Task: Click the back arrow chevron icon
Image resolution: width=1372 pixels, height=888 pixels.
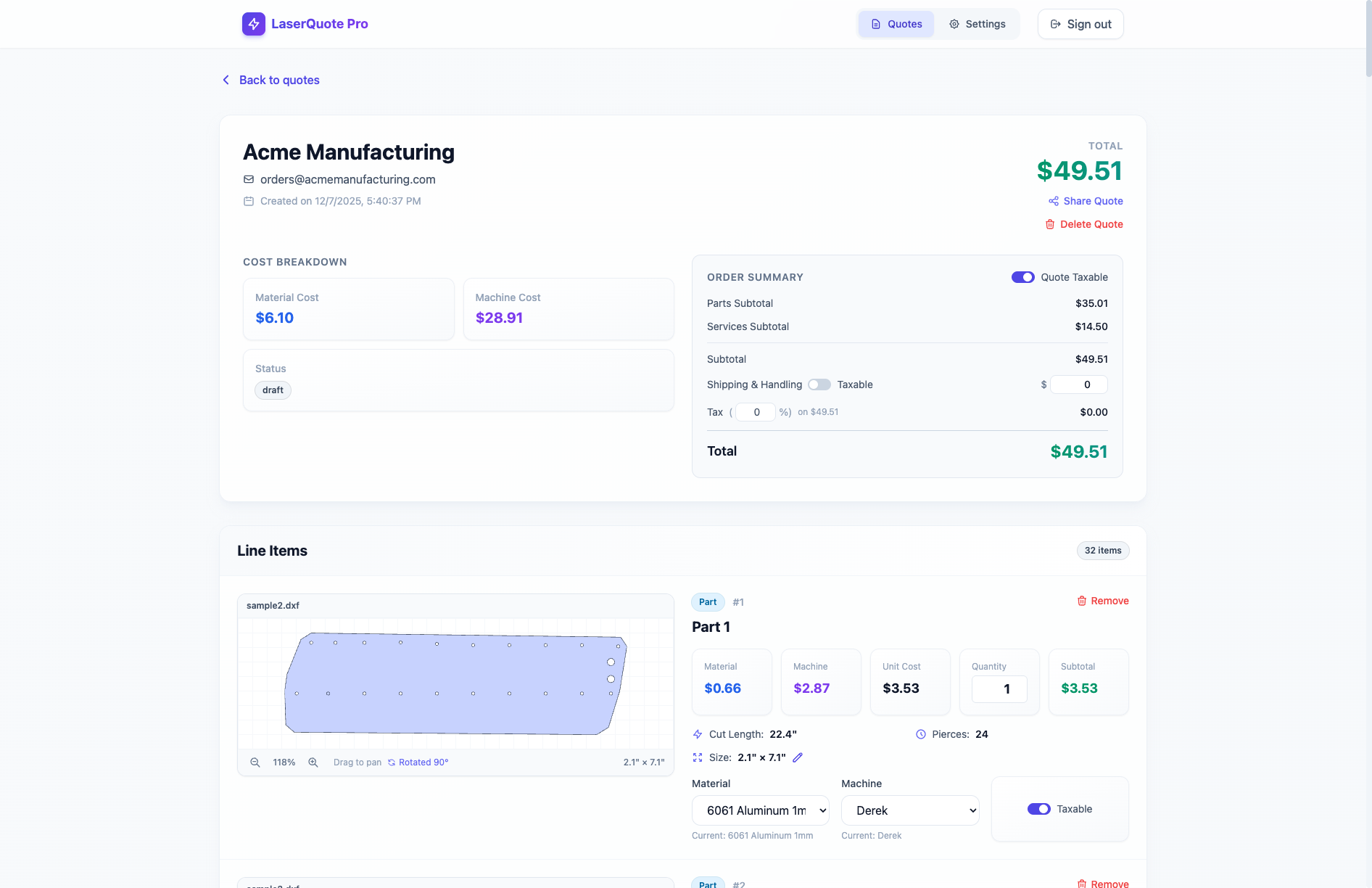Action: pyautogui.click(x=226, y=80)
